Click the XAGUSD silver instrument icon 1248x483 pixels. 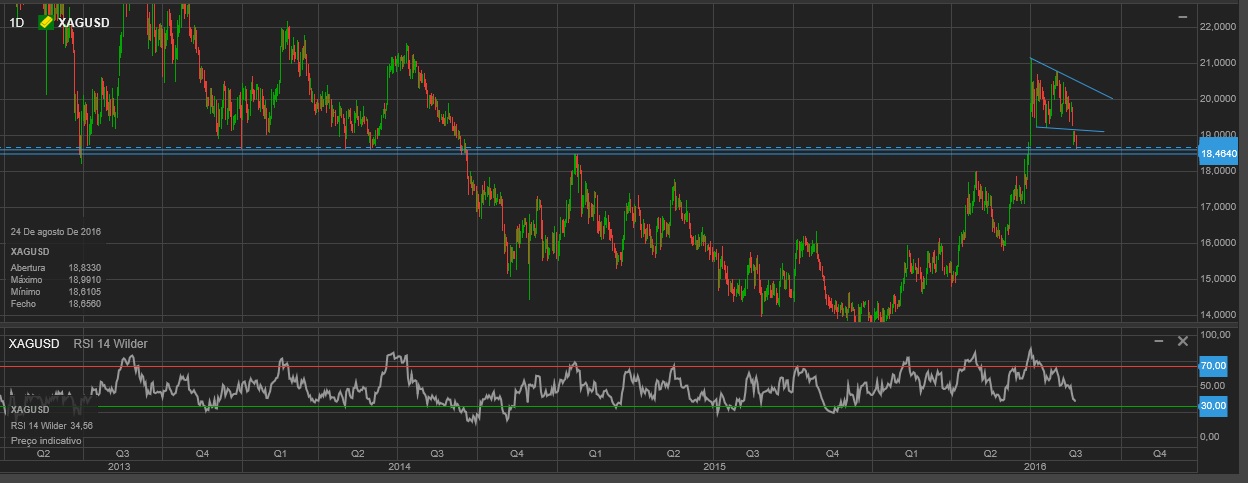pos(45,22)
